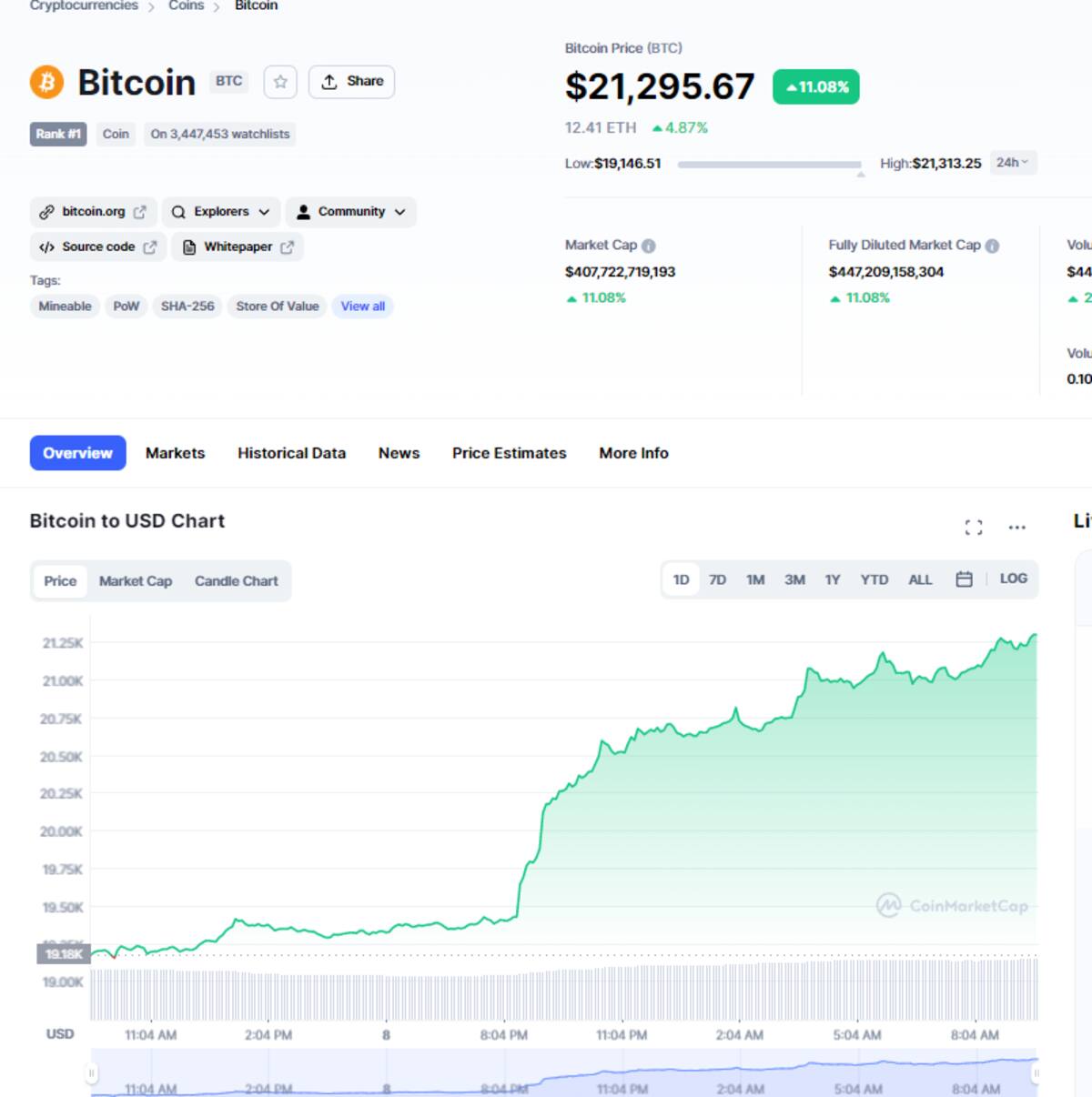The image size is (1092, 1097).
Task: Click the left handle of chart range slider
Action: point(91,1073)
